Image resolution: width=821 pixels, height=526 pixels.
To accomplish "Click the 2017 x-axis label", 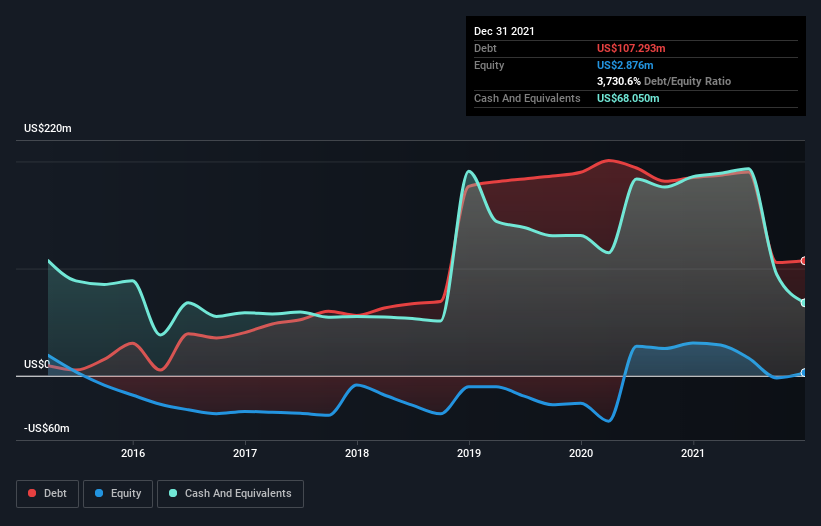I will (245, 453).
